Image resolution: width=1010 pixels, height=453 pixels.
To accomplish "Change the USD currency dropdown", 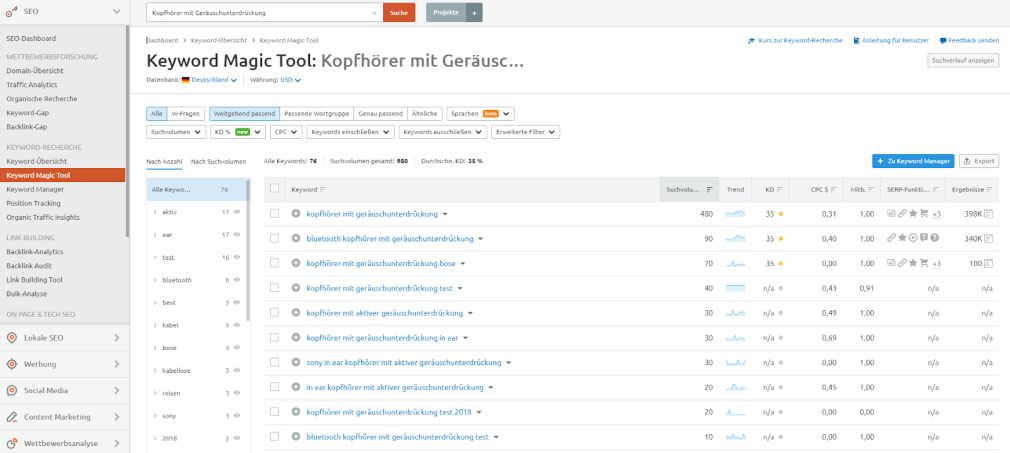I will 291,80.
